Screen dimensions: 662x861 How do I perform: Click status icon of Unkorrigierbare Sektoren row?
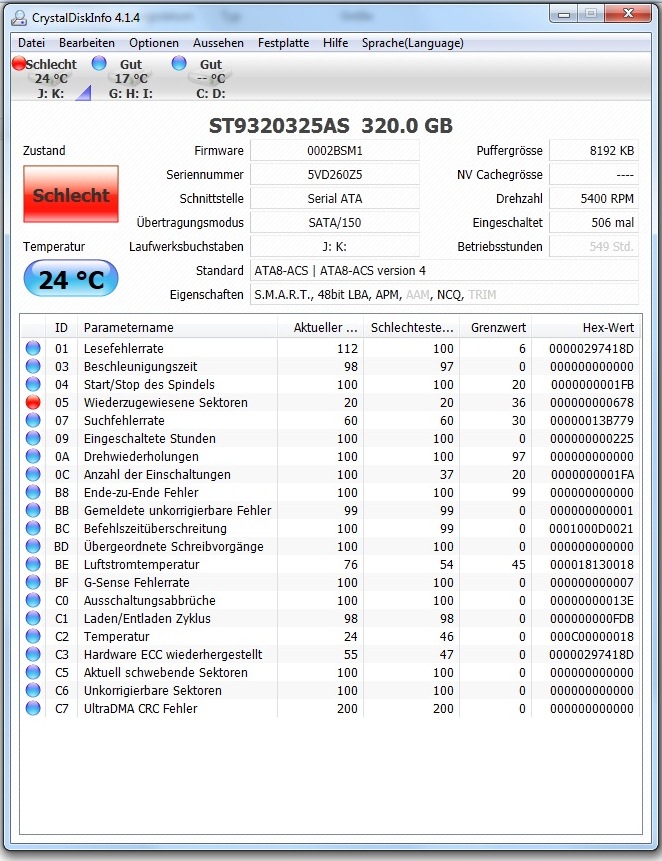(x=33, y=690)
